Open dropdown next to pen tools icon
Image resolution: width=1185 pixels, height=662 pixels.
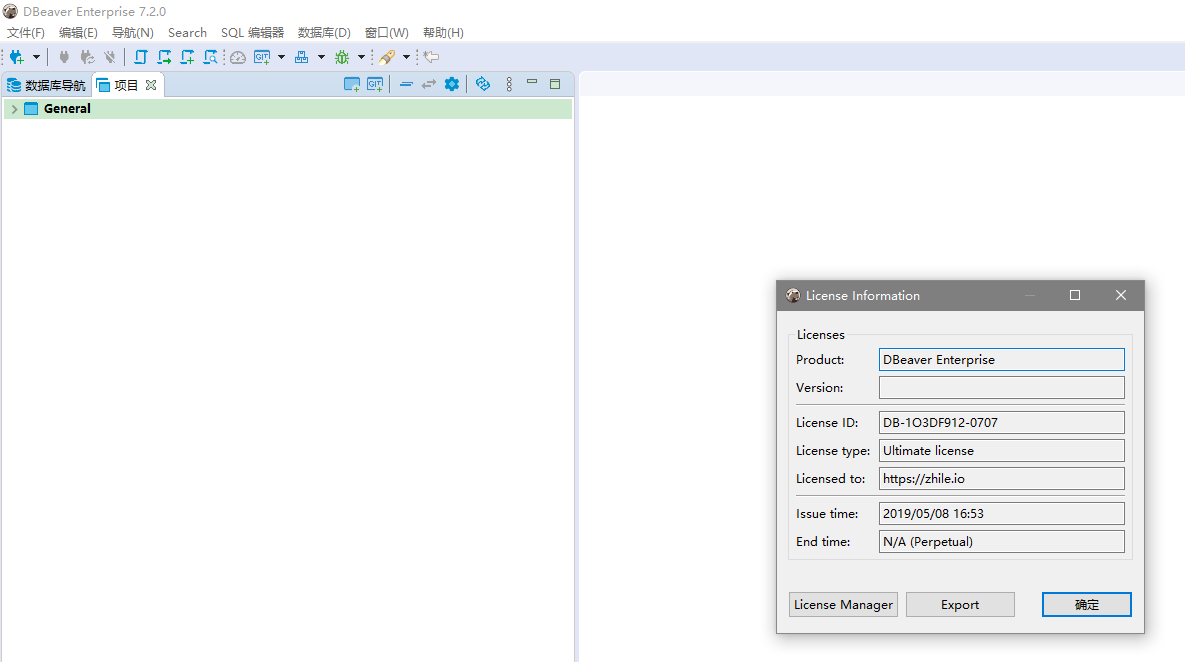click(406, 57)
